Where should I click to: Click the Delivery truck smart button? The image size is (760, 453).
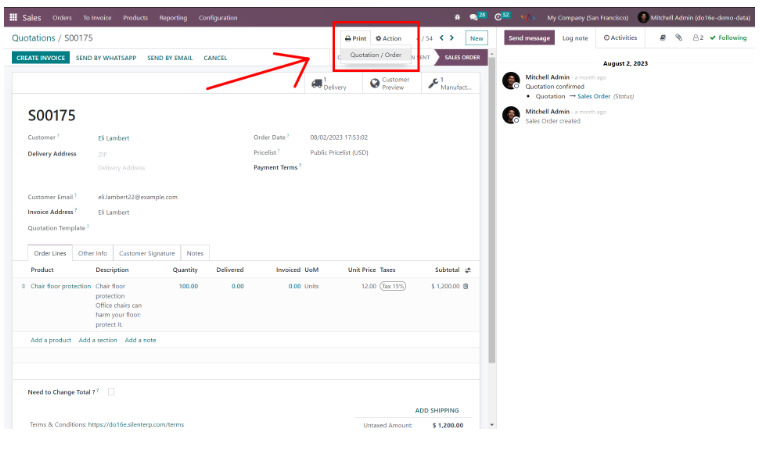tap(330, 84)
